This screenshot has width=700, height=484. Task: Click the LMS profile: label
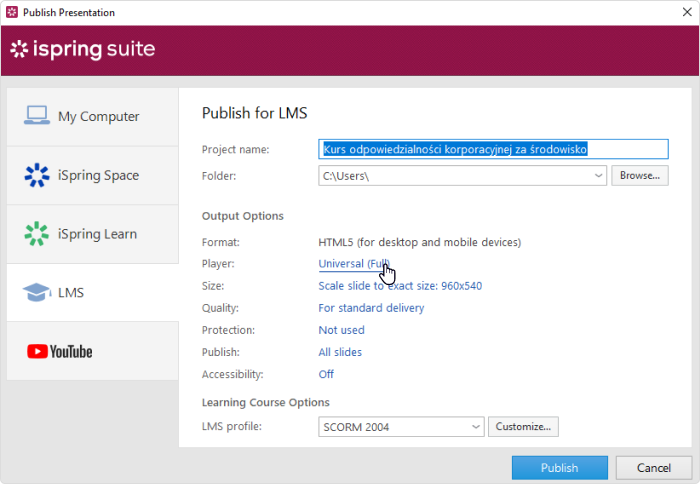coord(232,426)
